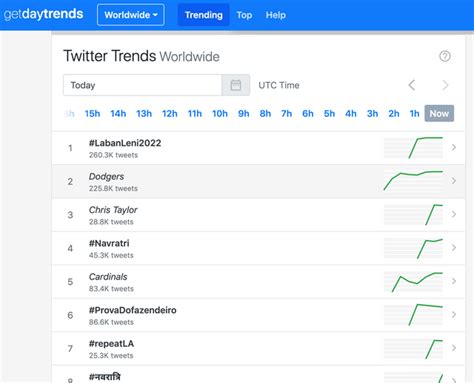Expand the #ProvaDofazendeiro row chevron
This screenshot has height=383, width=474.
coord(454,314)
